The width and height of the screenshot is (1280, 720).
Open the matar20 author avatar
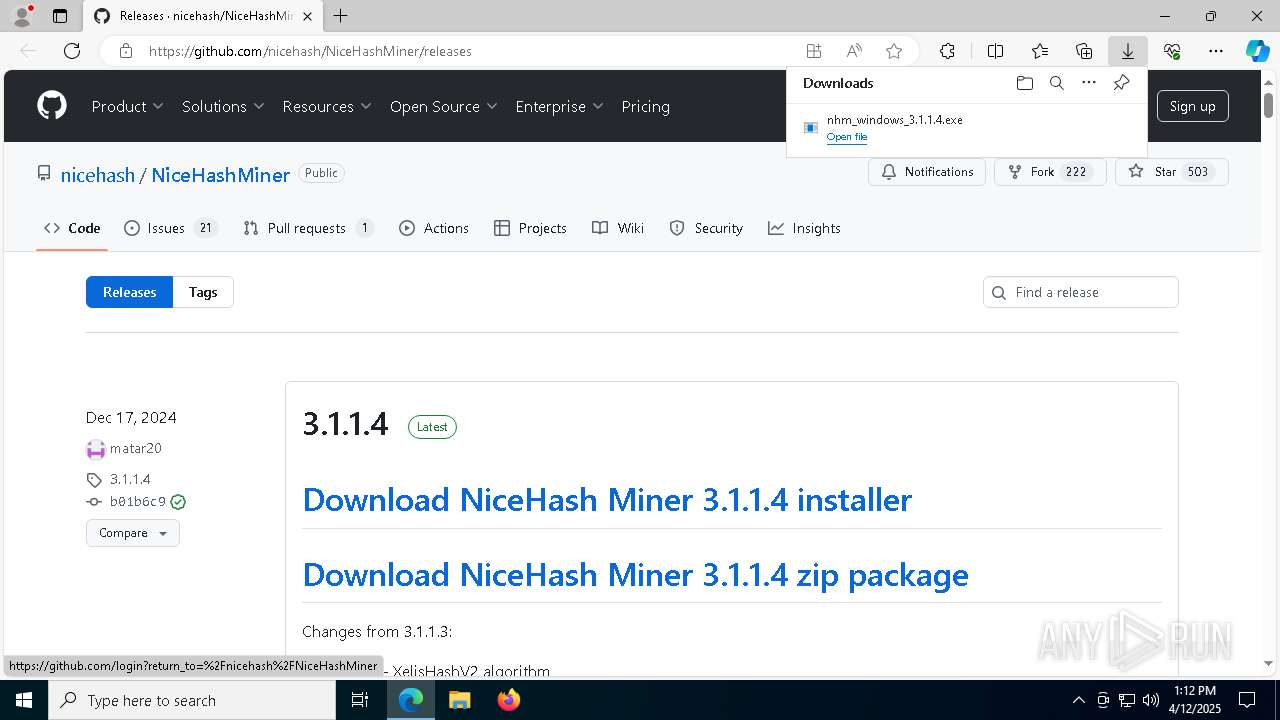(96, 449)
